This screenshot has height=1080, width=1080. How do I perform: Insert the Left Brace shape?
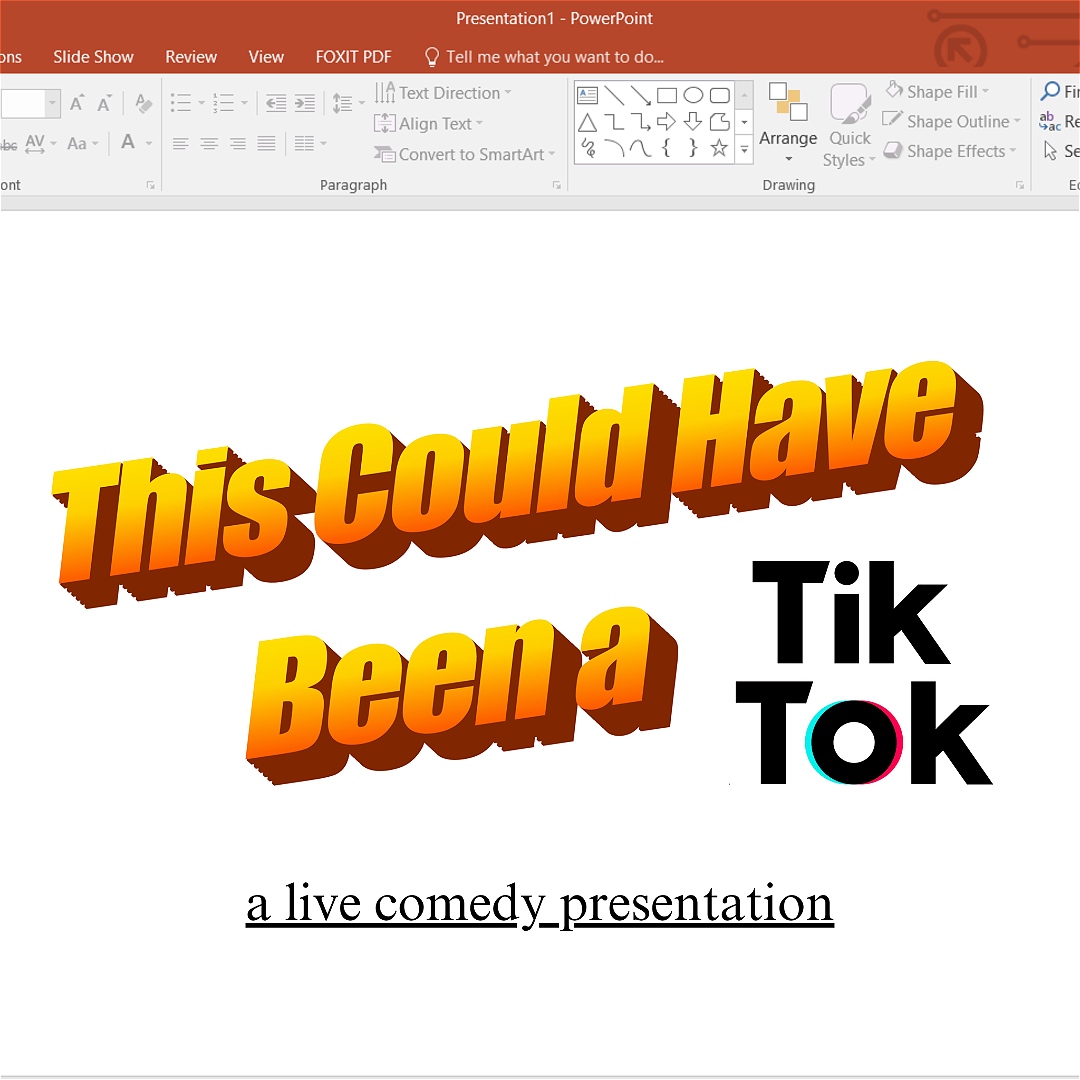click(666, 147)
